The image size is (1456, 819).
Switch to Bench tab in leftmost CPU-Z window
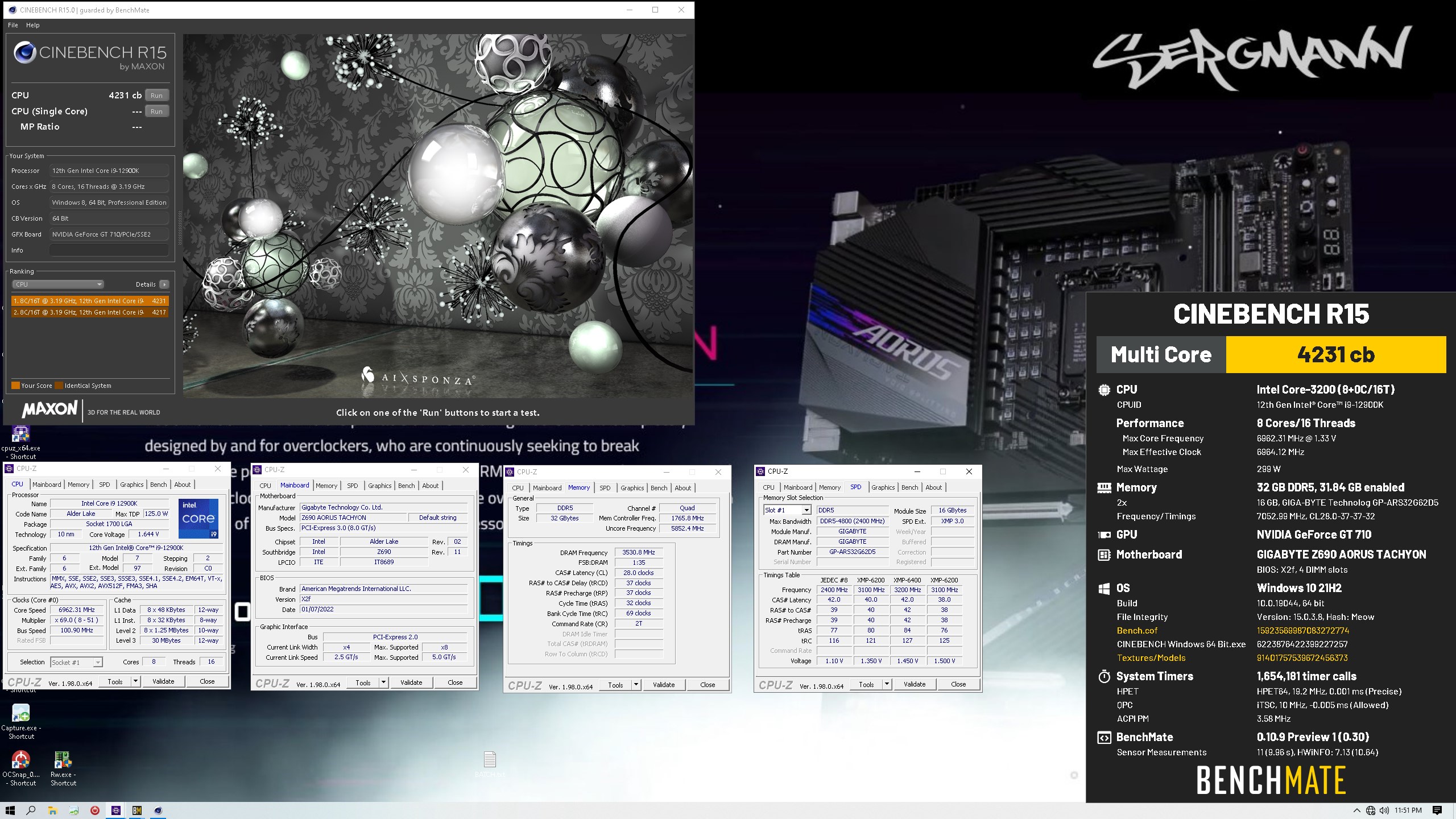click(159, 485)
